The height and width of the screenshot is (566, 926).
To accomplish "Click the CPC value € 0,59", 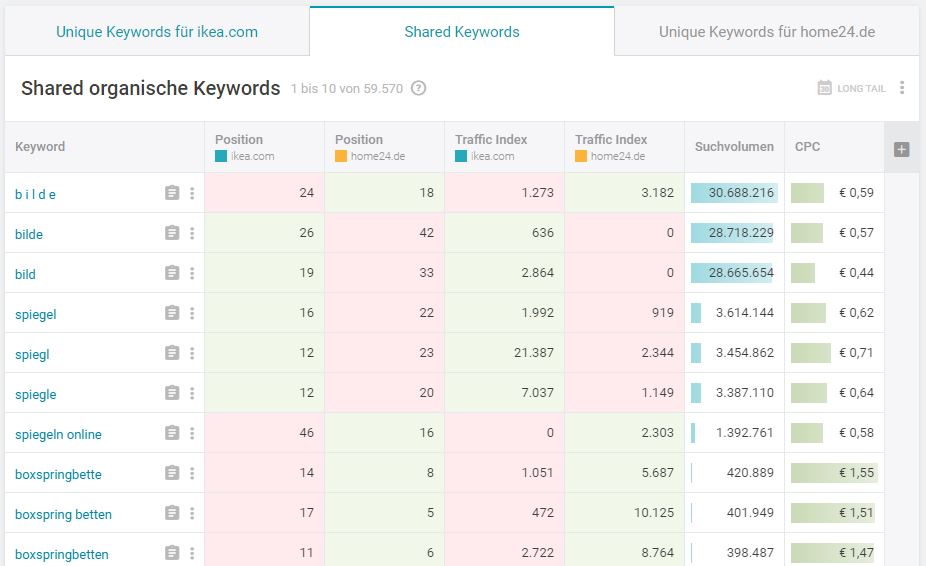I will (856, 193).
